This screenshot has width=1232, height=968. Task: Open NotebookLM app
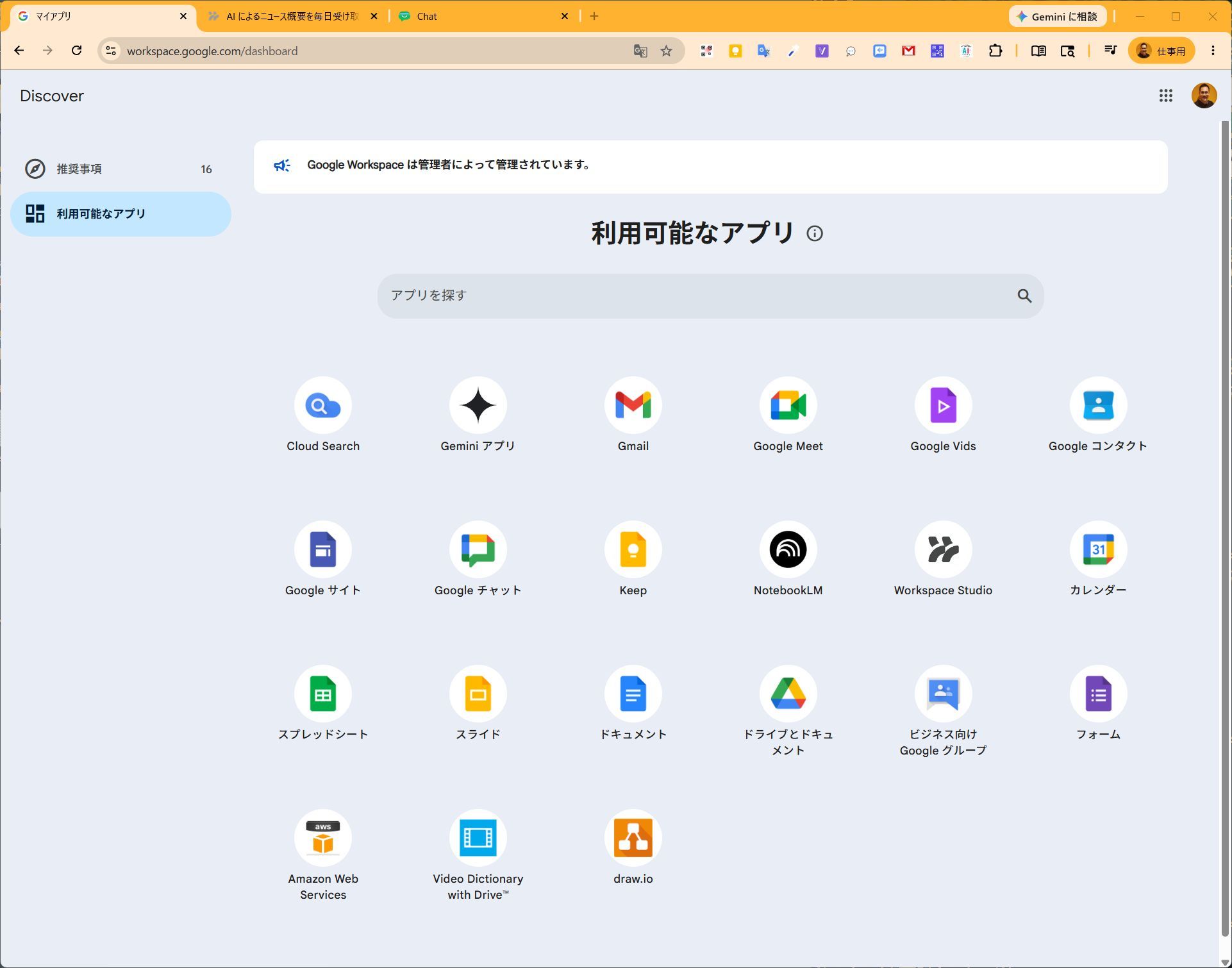788,559
